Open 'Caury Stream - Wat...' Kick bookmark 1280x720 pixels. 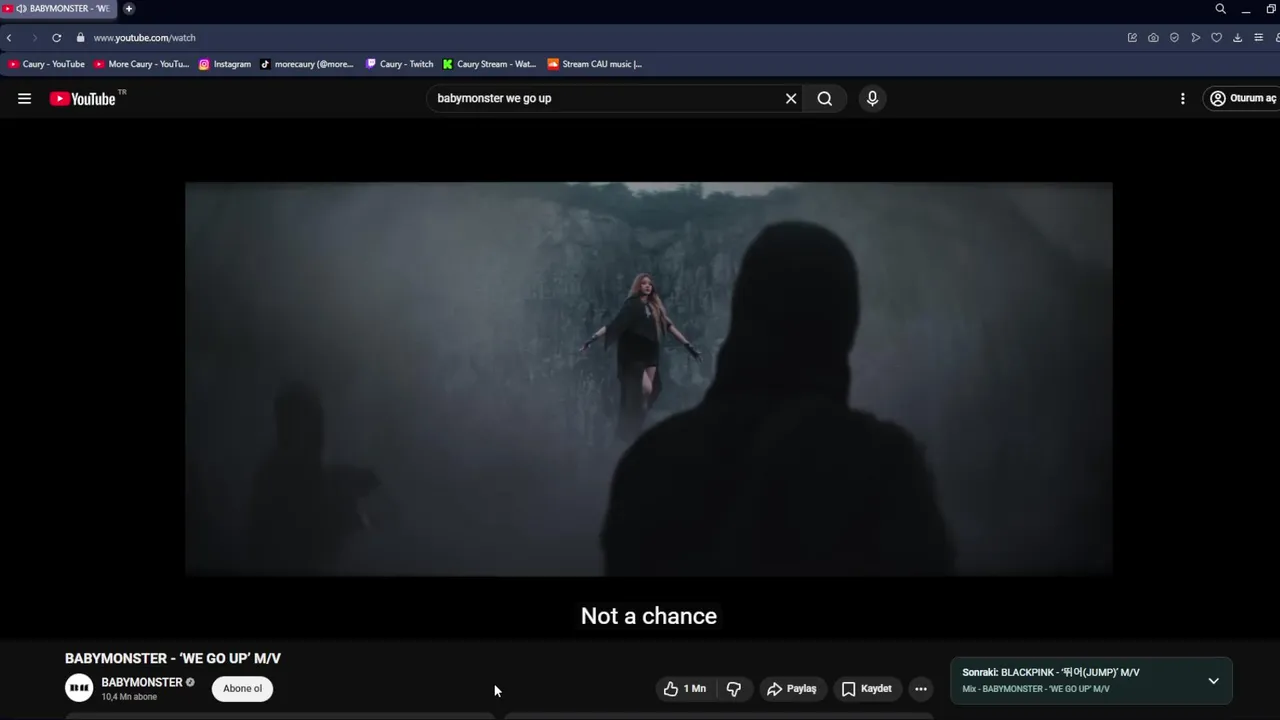490,64
